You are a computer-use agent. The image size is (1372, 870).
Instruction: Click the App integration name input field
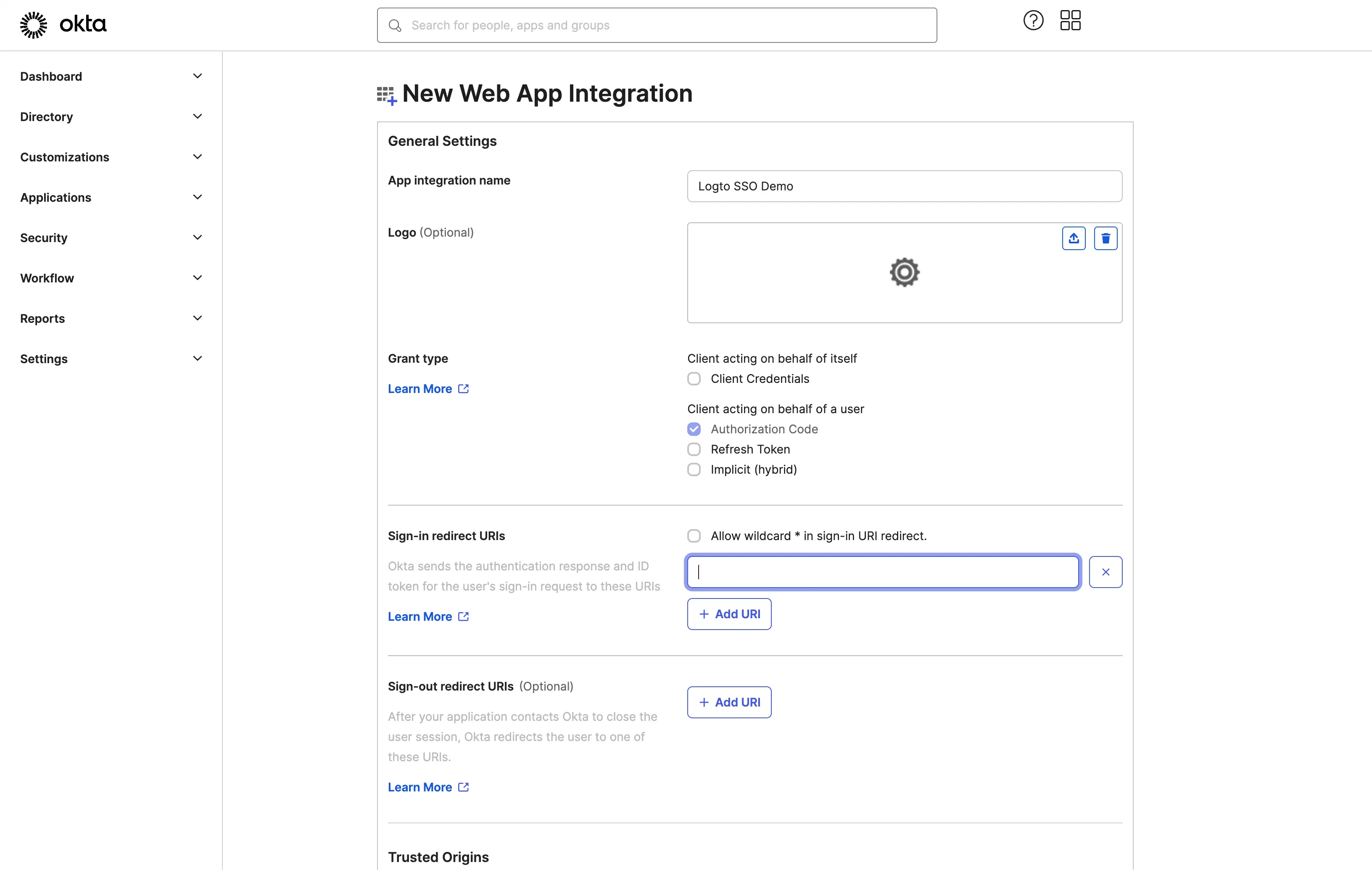[904, 186]
